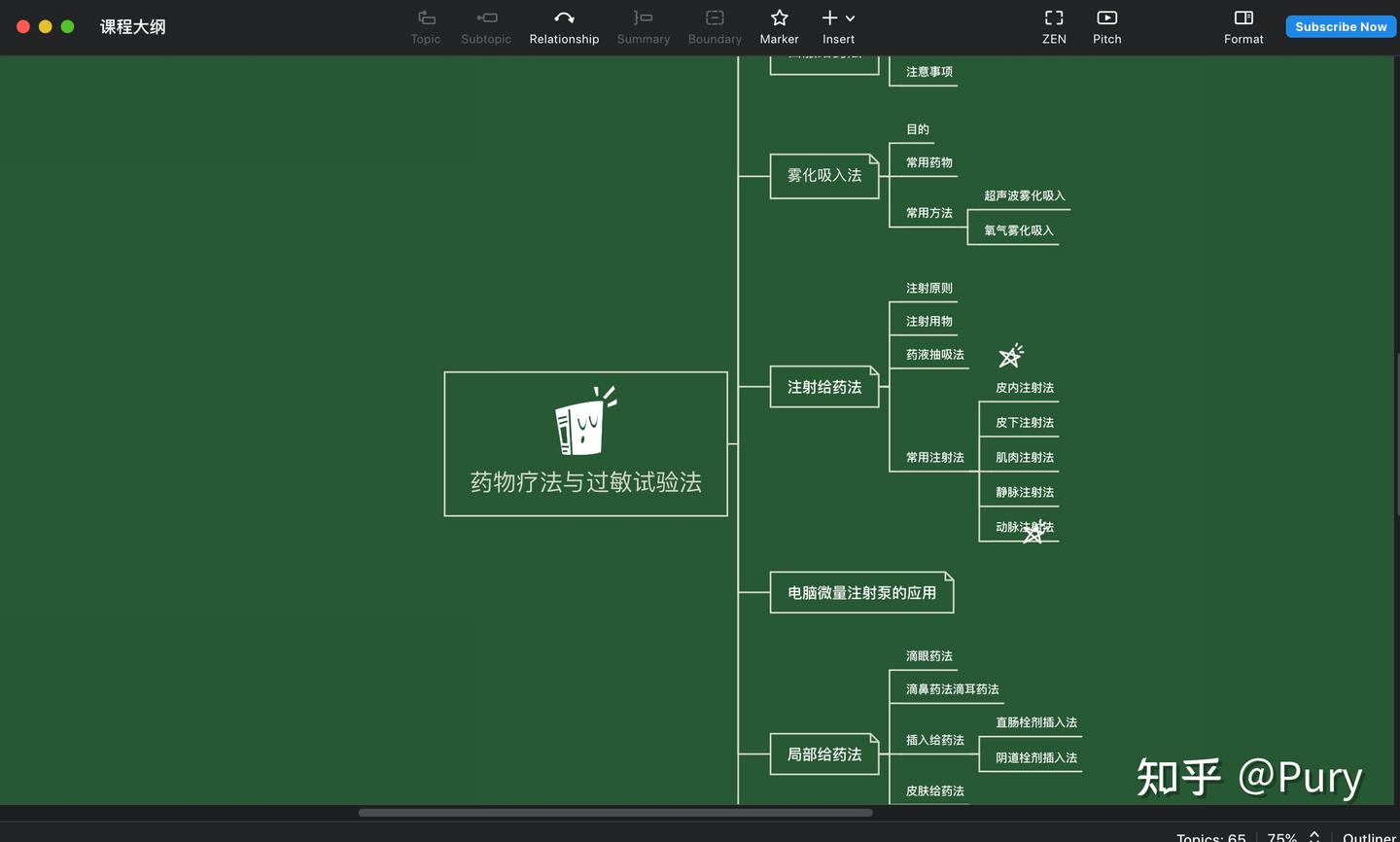Viewport: 1400px width, 842px height.
Task: Expand the 注射给药法 branch options
Action: [x=824, y=386]
